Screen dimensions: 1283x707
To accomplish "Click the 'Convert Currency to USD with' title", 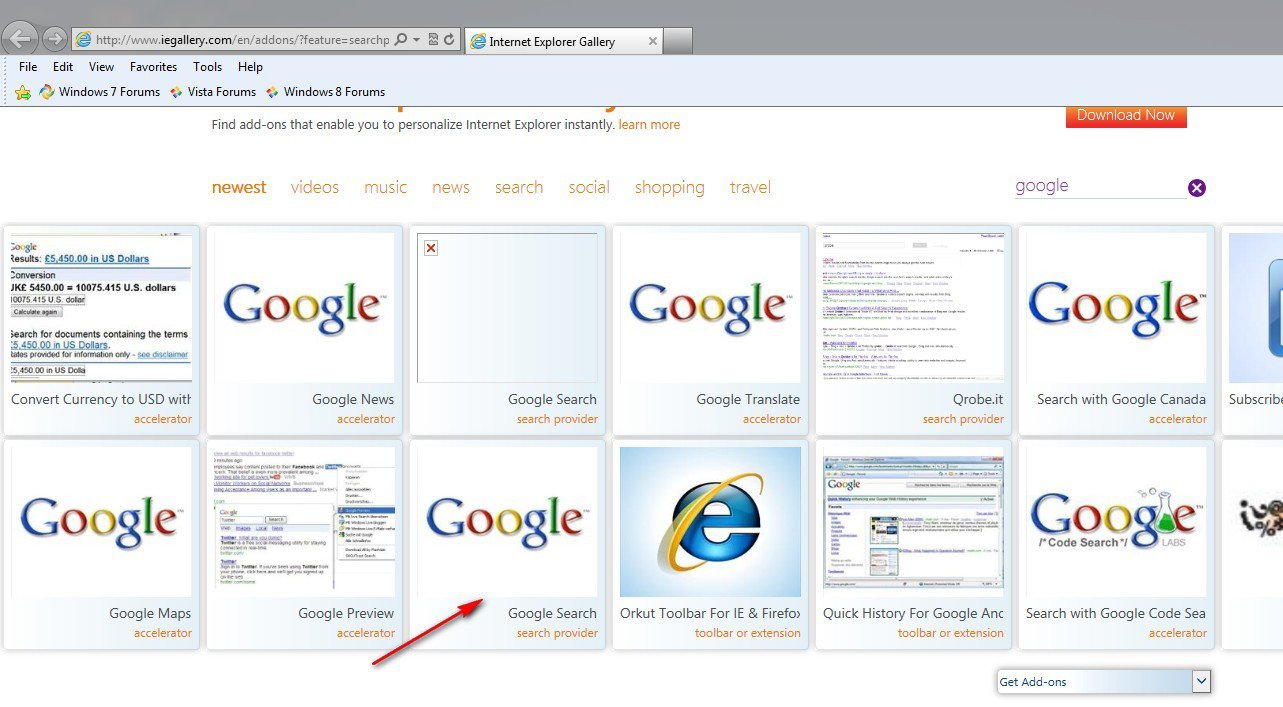I will pyautogui.click(x=101, y=399).
